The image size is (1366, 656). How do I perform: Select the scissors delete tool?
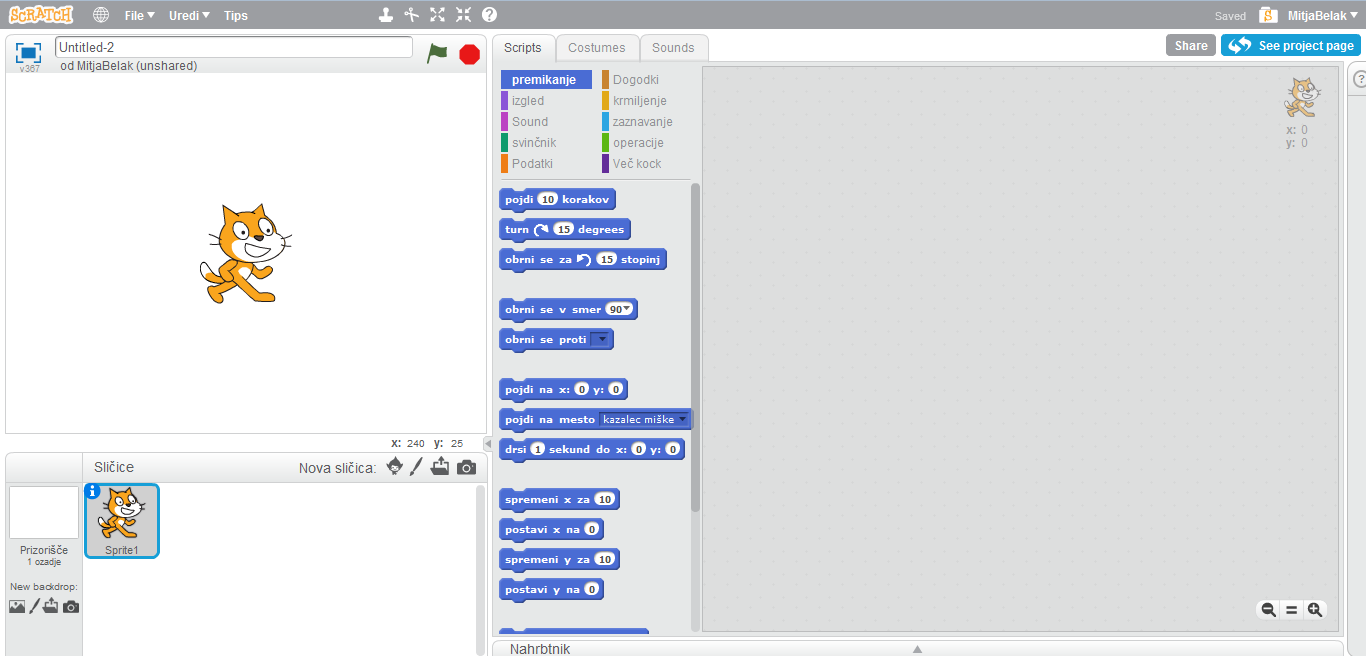411,15
